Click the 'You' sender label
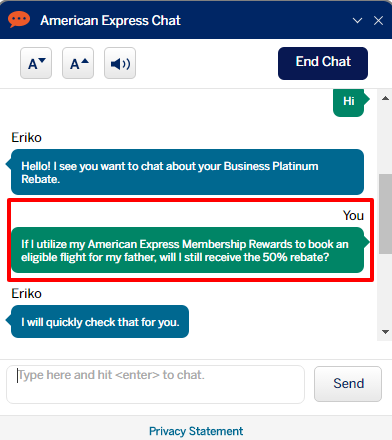Image resolution: width=392 pixels, height=440 pixels. (353, 216)
